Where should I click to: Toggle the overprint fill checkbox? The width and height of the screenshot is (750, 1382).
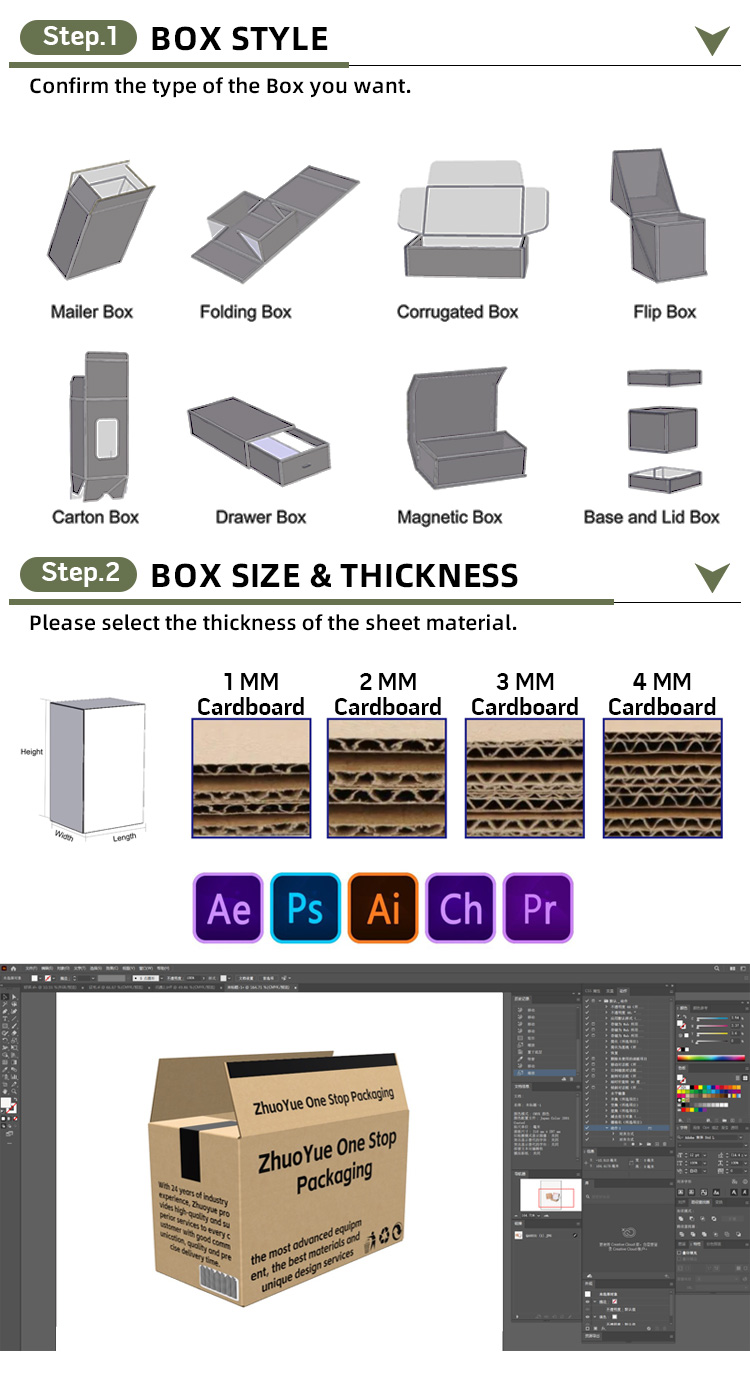point(679,1253)
